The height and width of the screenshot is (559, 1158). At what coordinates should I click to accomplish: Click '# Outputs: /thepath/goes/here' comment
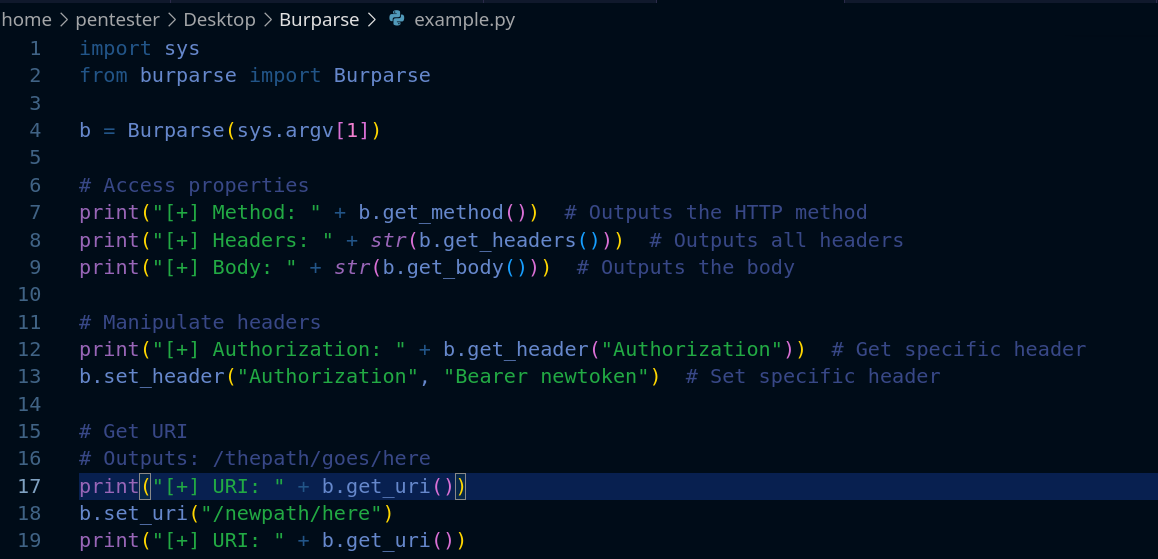coord(255,459)
